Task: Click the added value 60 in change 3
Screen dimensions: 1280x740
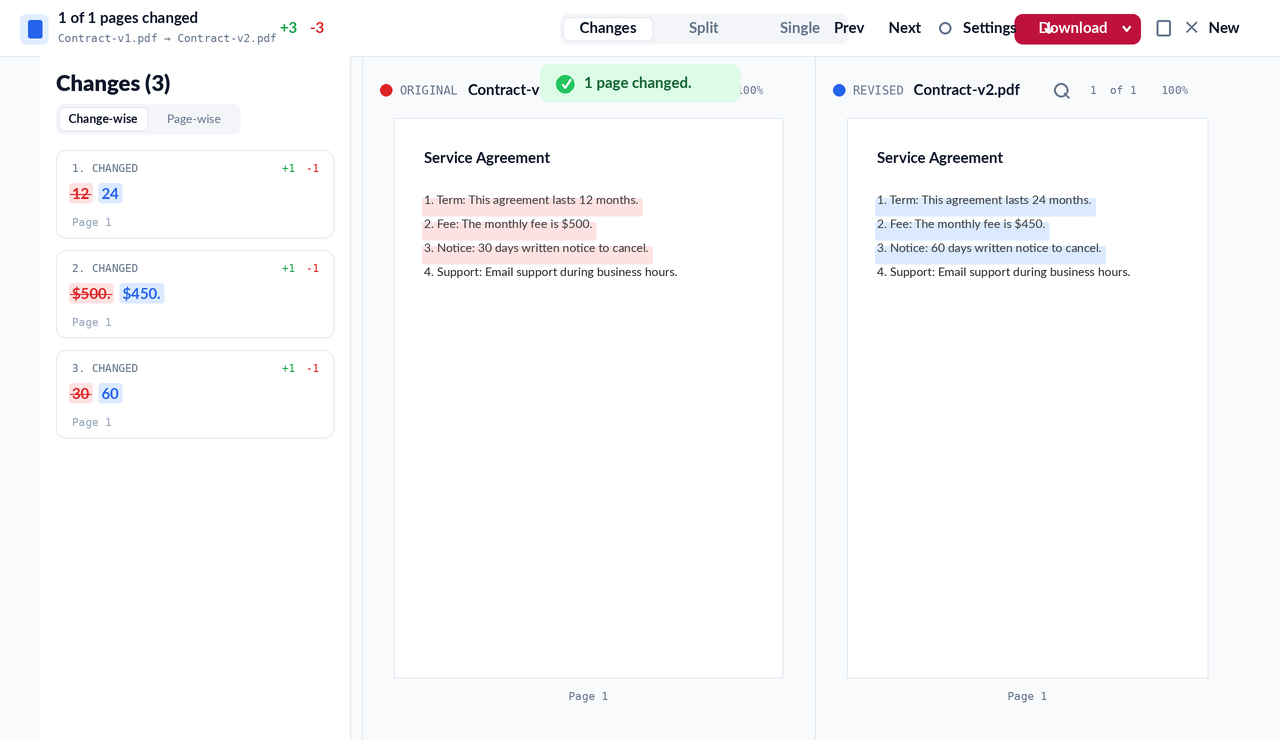Action: pos(110,394)
